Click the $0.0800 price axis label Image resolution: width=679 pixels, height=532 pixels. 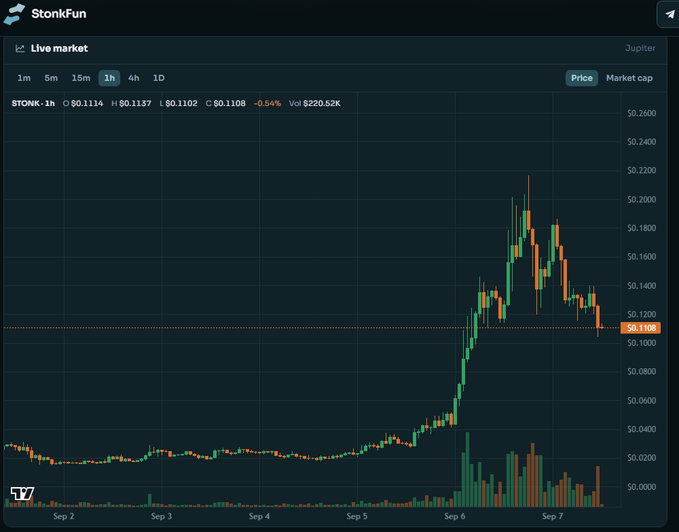[642, 371]
